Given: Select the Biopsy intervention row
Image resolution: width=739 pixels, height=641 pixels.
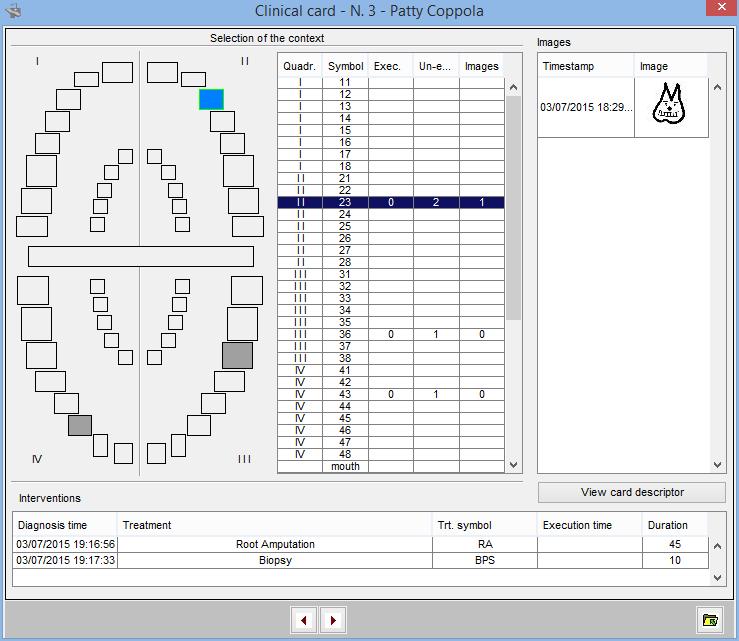Looking at the screenshot, I should click(275, 561).
